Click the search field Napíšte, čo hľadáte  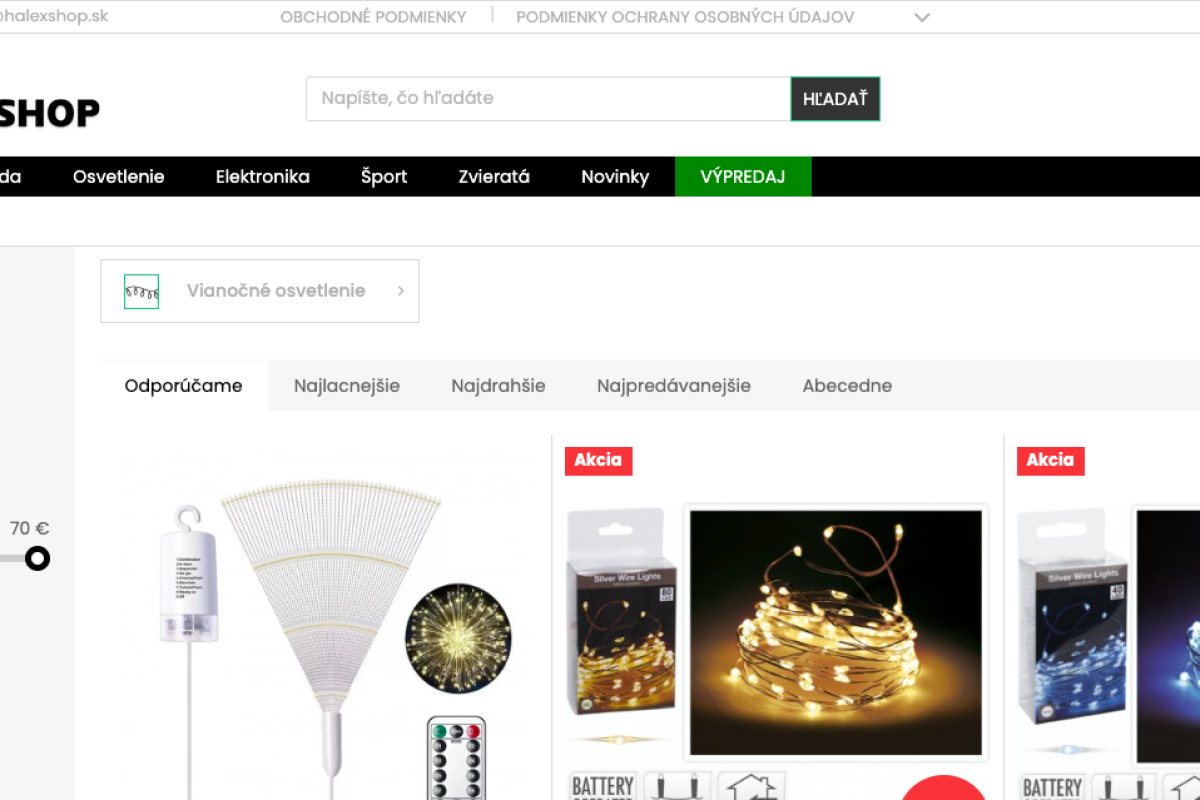point(549,99)
